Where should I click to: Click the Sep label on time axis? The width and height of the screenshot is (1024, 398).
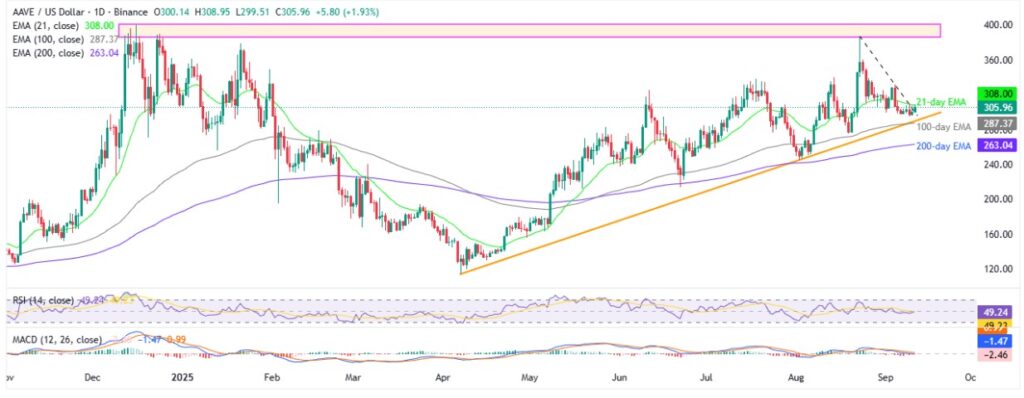point(886,377)
